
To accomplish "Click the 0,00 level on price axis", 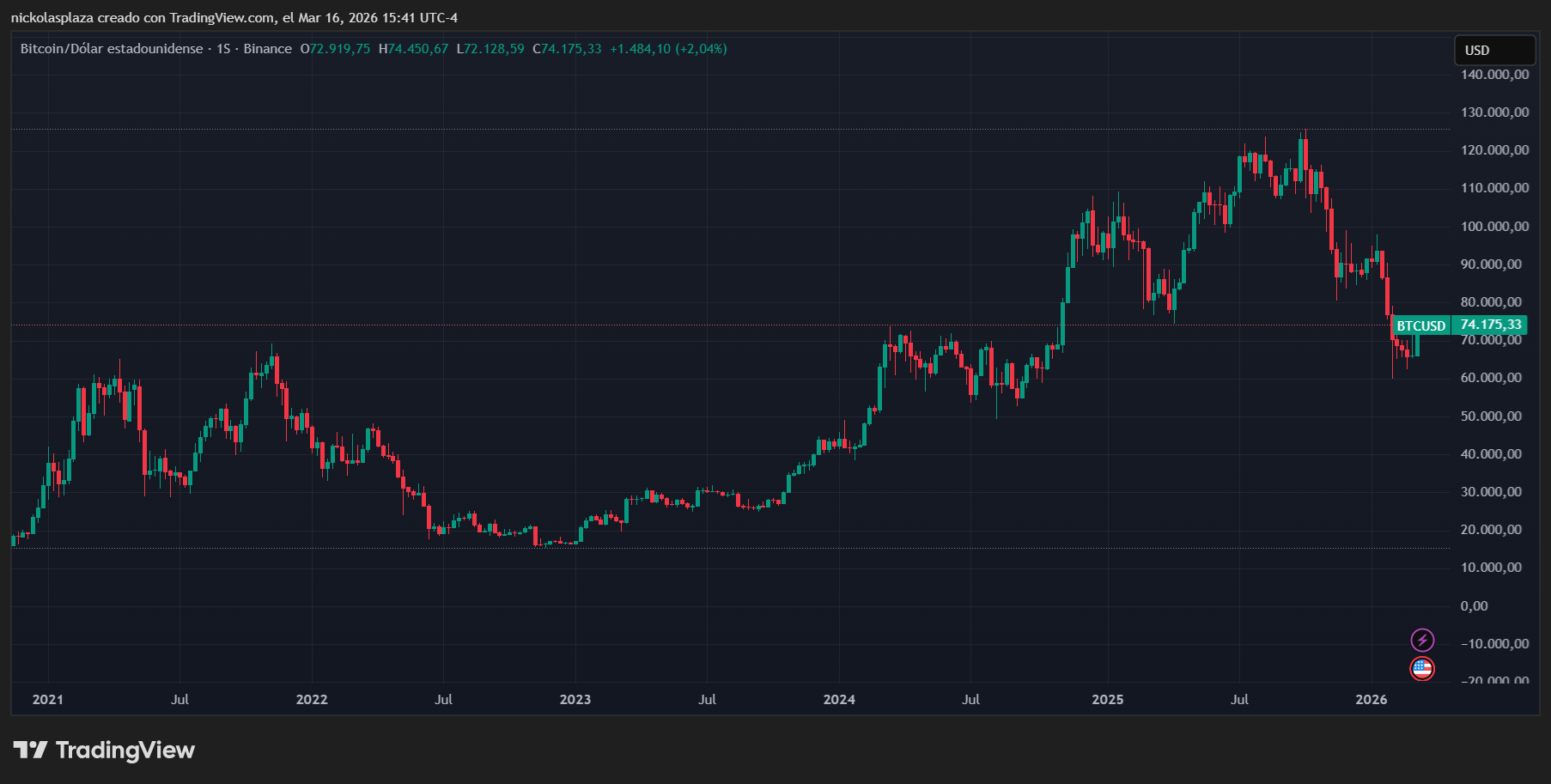I will coord(1474,605).
